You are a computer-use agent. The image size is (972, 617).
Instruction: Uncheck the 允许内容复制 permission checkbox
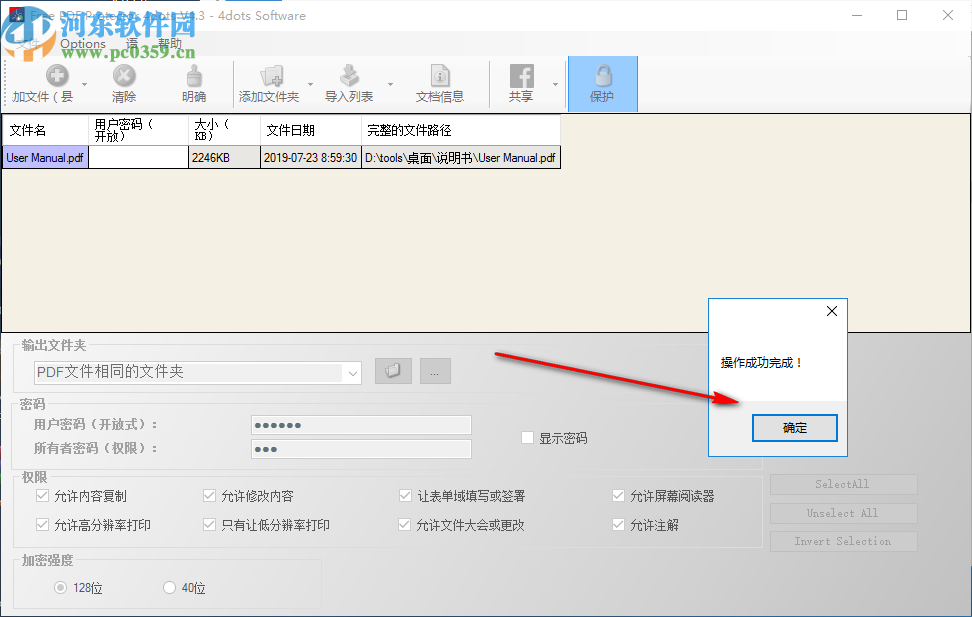pos(42,495)
